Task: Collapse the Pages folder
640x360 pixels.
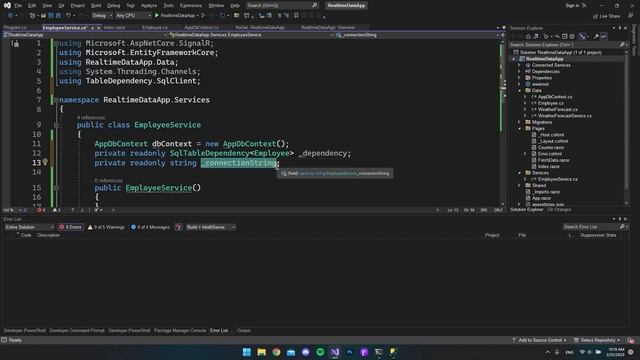Action: point(519,129)
